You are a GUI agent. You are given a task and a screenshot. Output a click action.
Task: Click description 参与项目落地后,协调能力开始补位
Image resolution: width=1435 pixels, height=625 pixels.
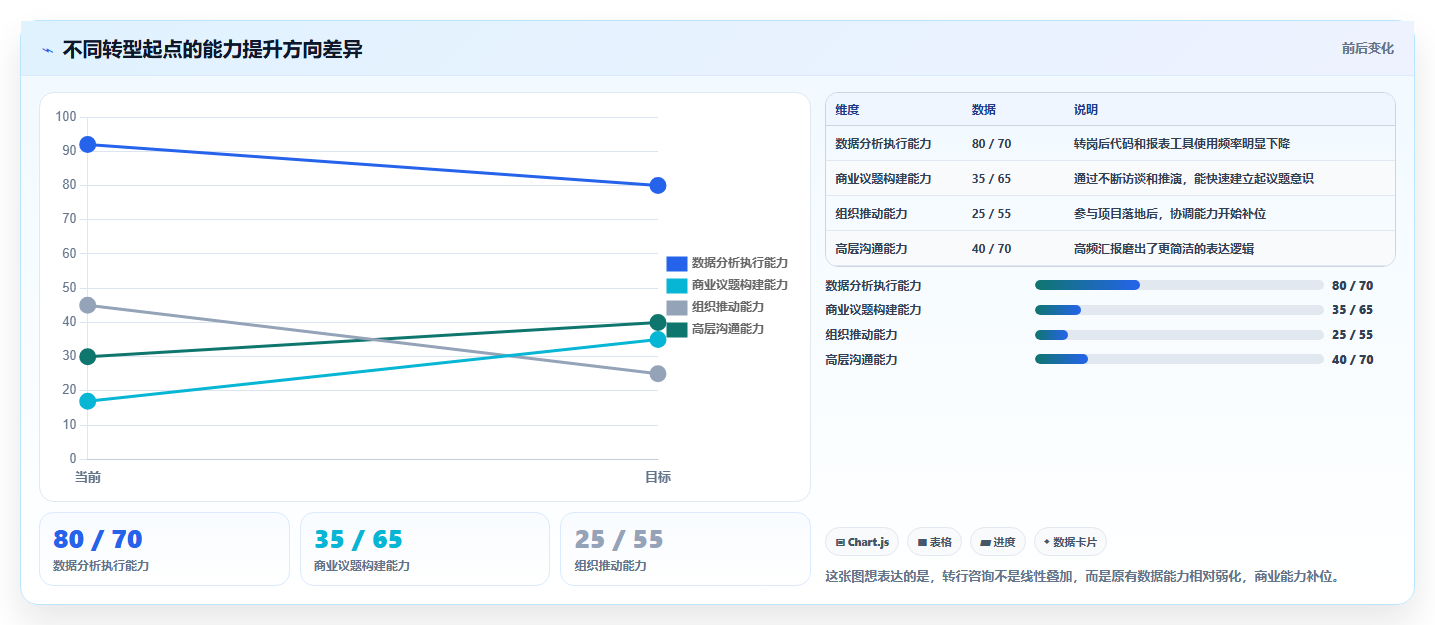[x=1170, y=214]
